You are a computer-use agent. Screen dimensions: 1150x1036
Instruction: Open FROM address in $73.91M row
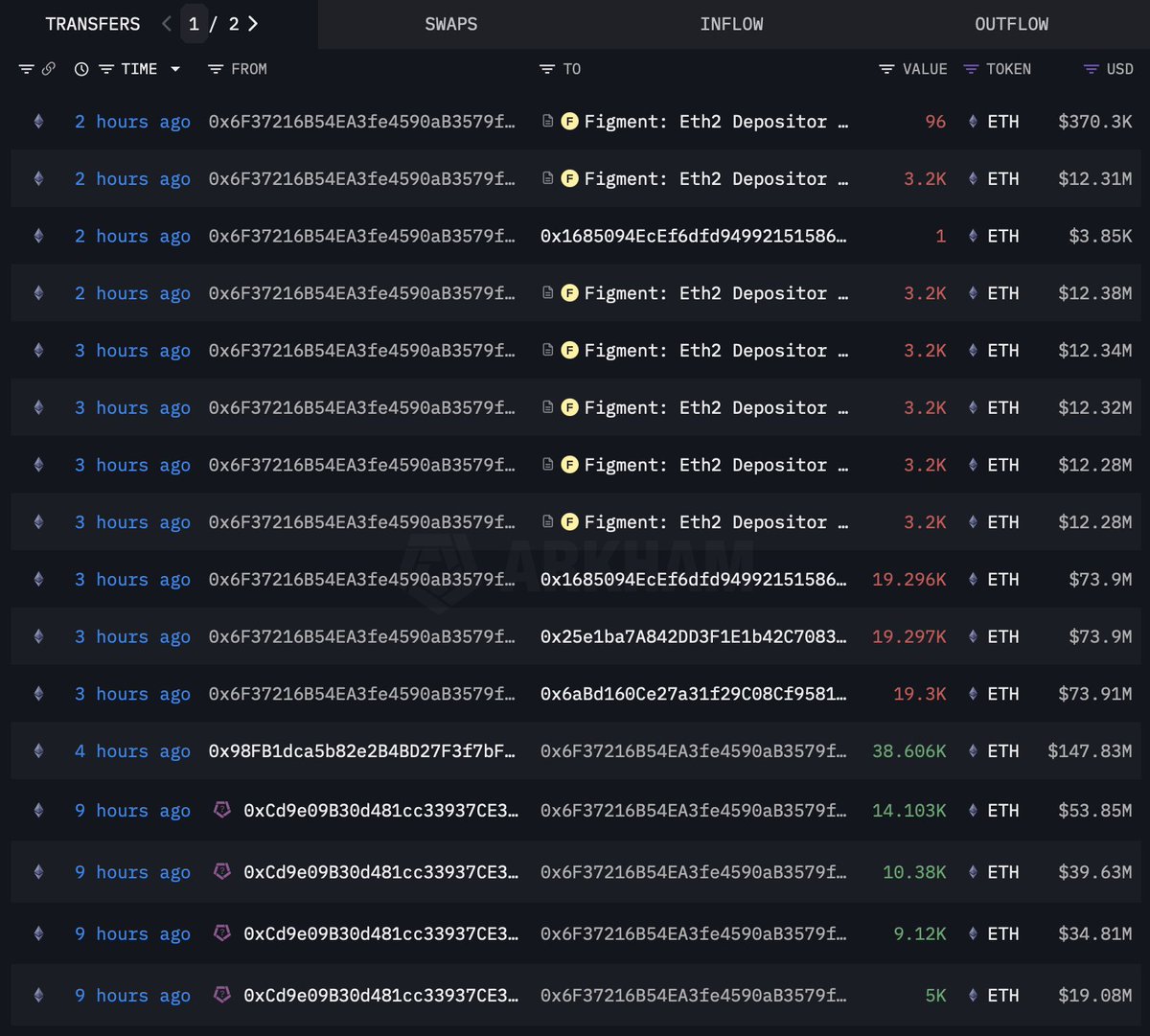[x=362, y=694]
